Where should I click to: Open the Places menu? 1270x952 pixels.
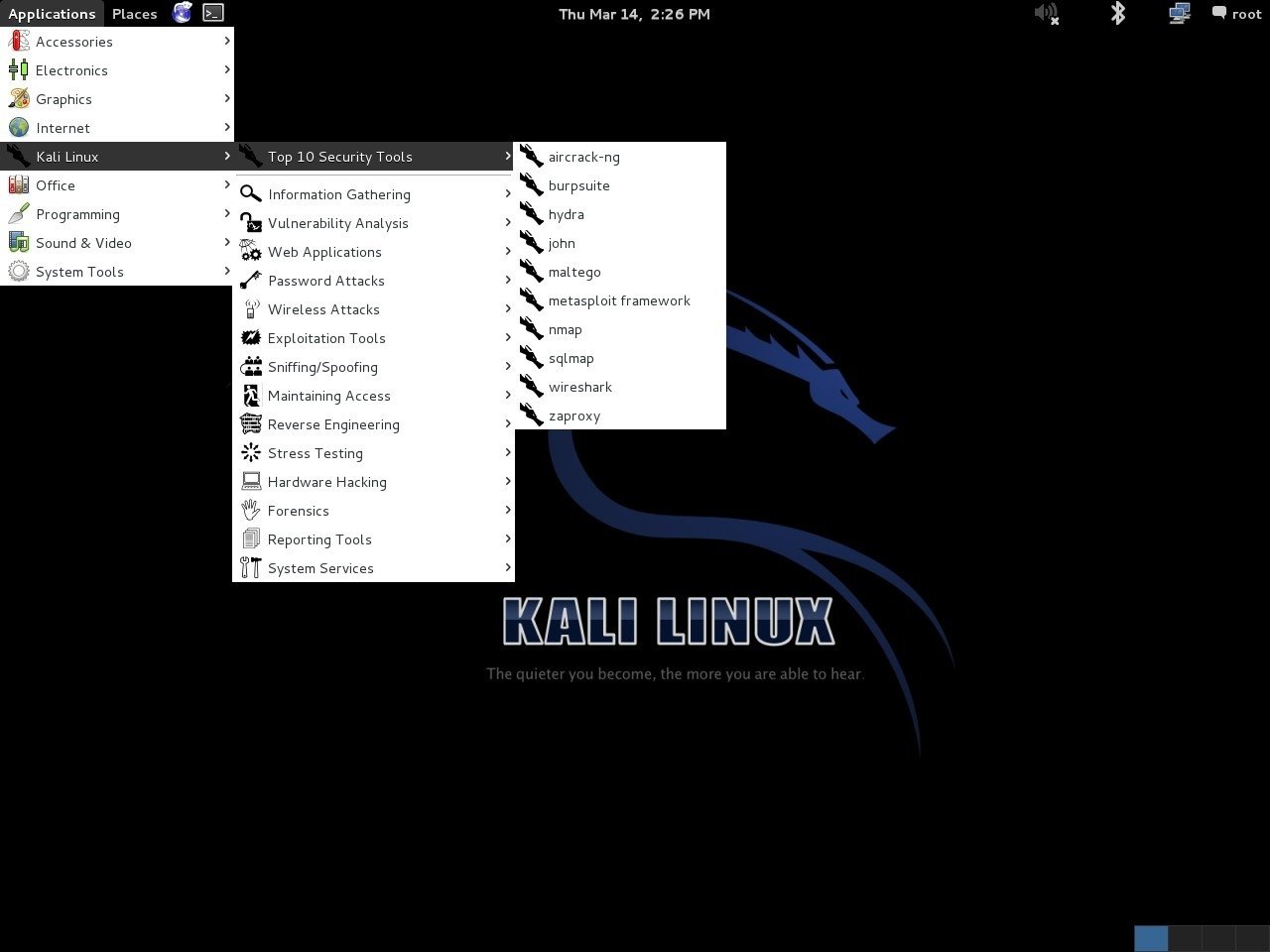click(135, 14)
